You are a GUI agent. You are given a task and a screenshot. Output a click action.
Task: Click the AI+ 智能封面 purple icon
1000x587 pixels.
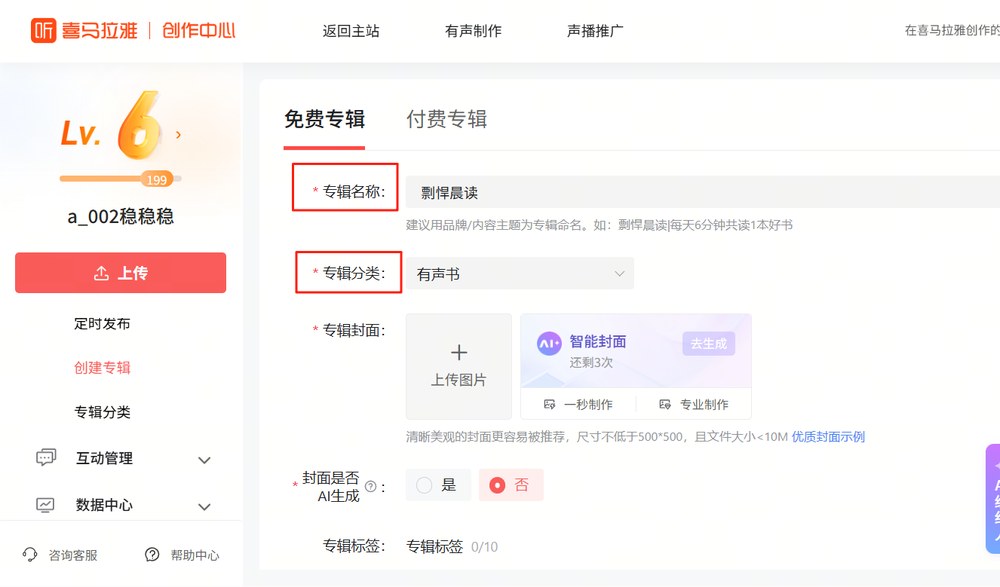point(549,343)
